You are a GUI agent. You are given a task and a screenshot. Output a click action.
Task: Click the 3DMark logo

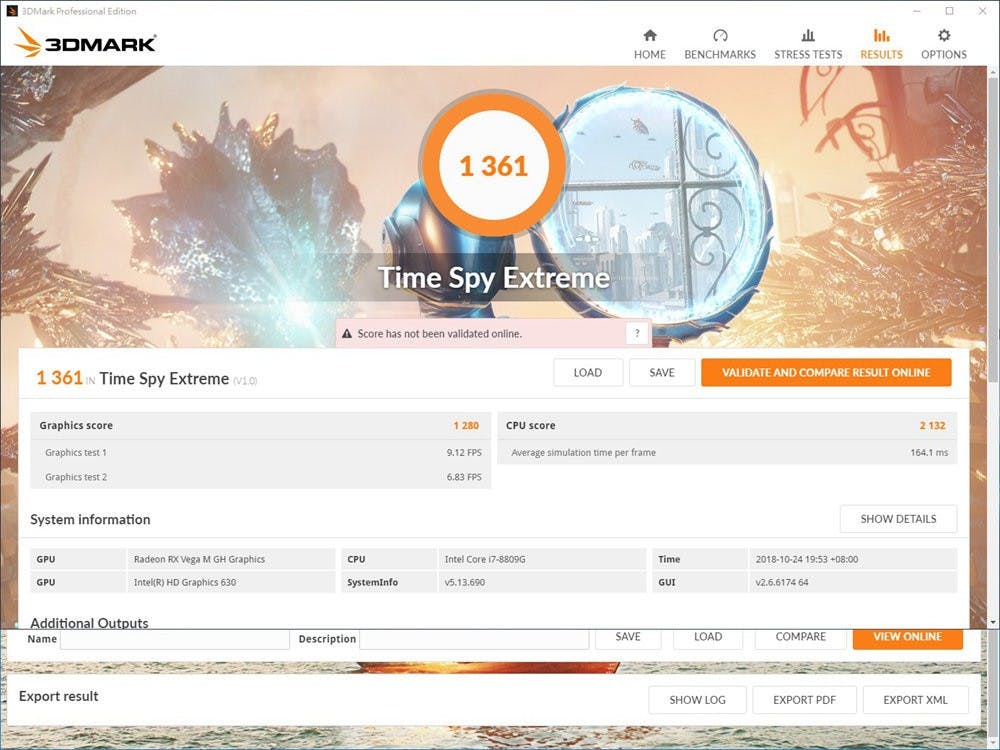point(86,43)
